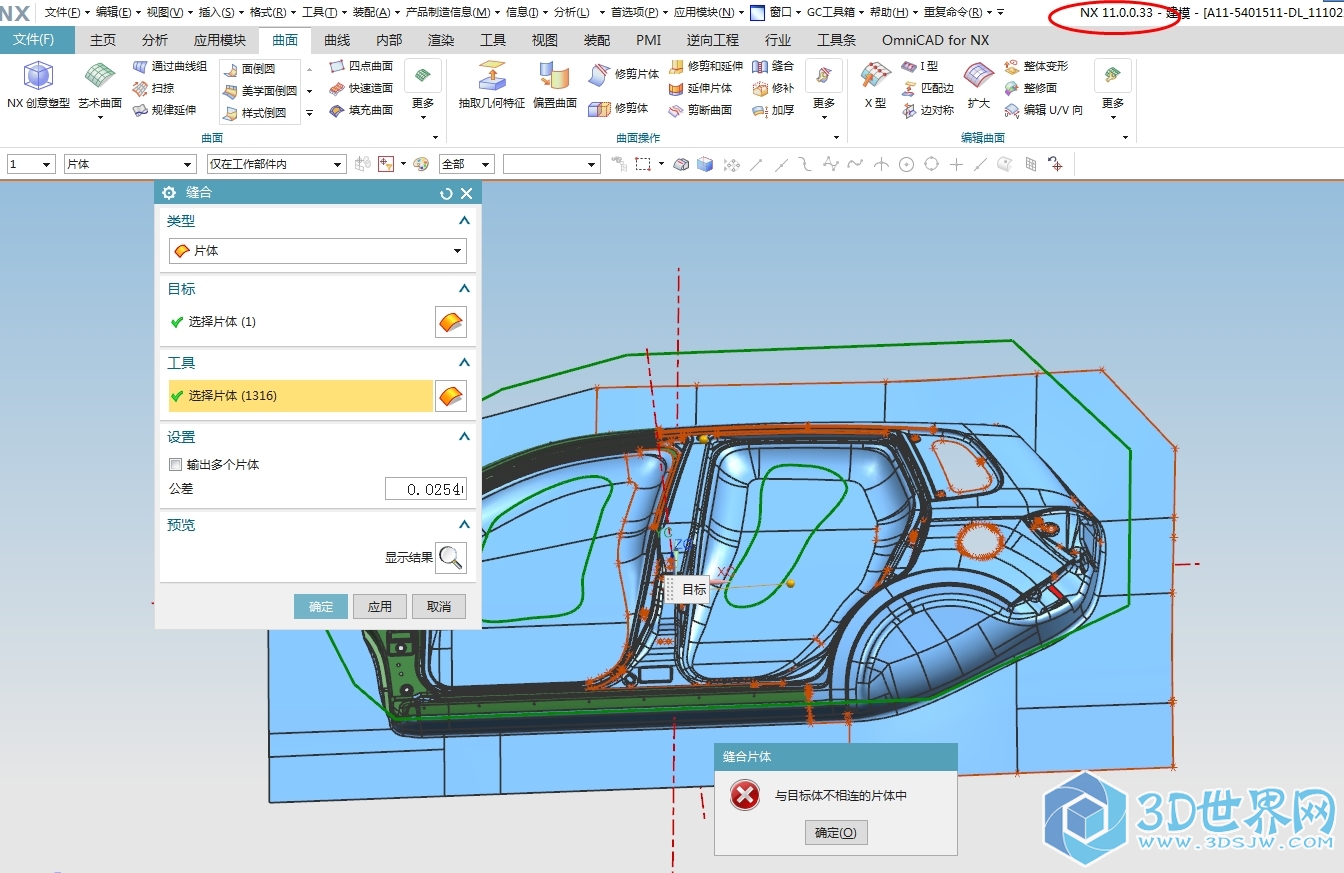Select the 样式倒圆 tool
Image resolution: width=1344 pixels, height=873 pixels.
[254, 113]
